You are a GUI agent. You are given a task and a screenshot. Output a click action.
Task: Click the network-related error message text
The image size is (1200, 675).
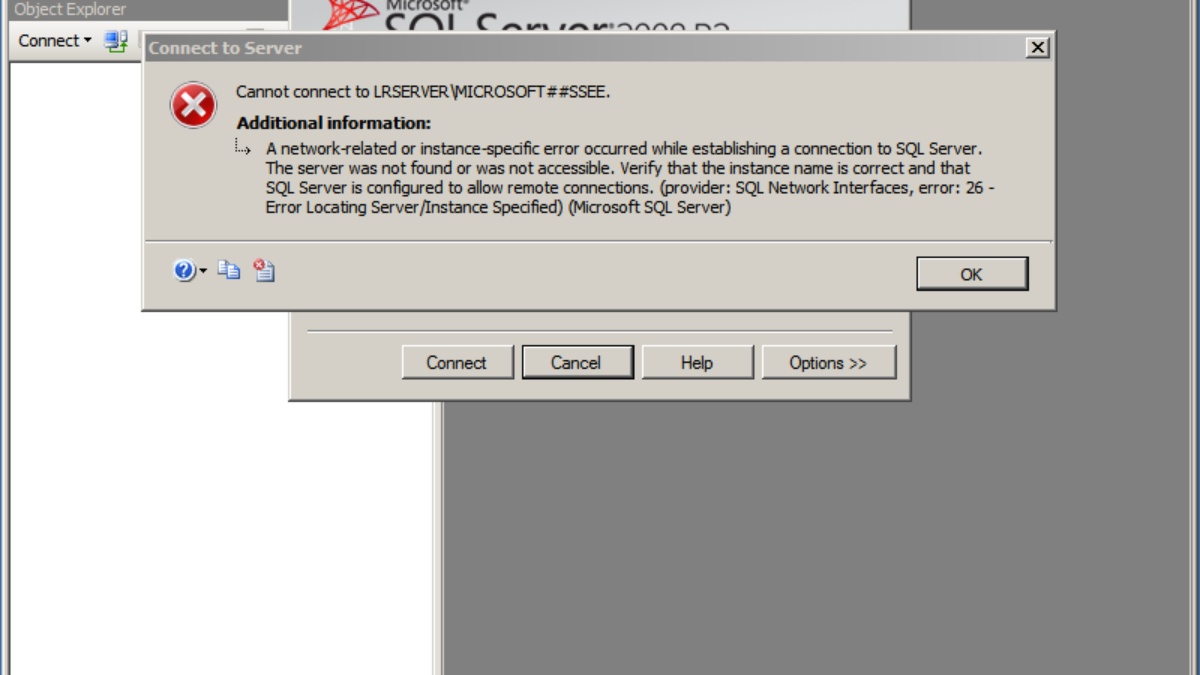[x=630, y=178]
